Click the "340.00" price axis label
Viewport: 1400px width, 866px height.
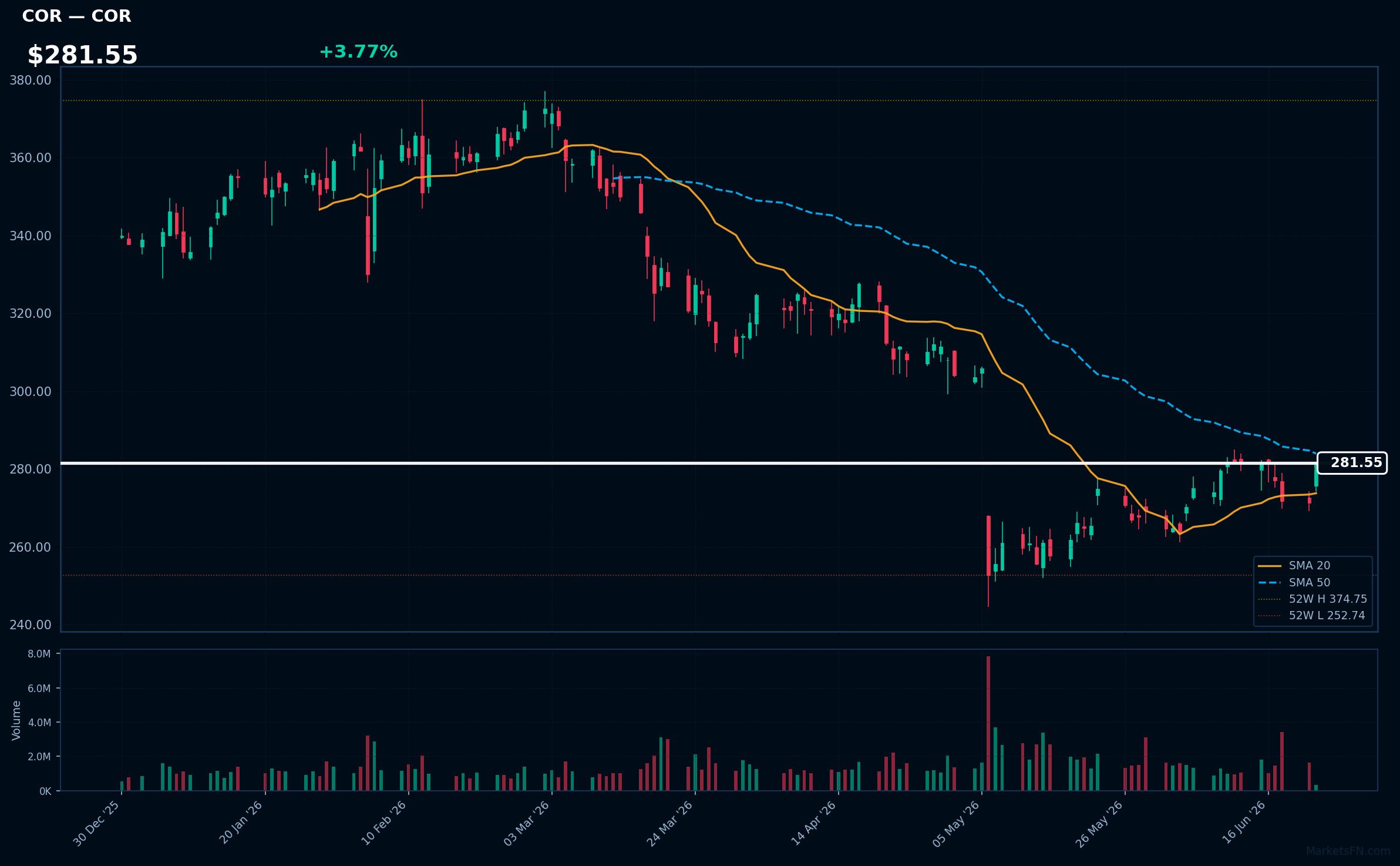31,236
